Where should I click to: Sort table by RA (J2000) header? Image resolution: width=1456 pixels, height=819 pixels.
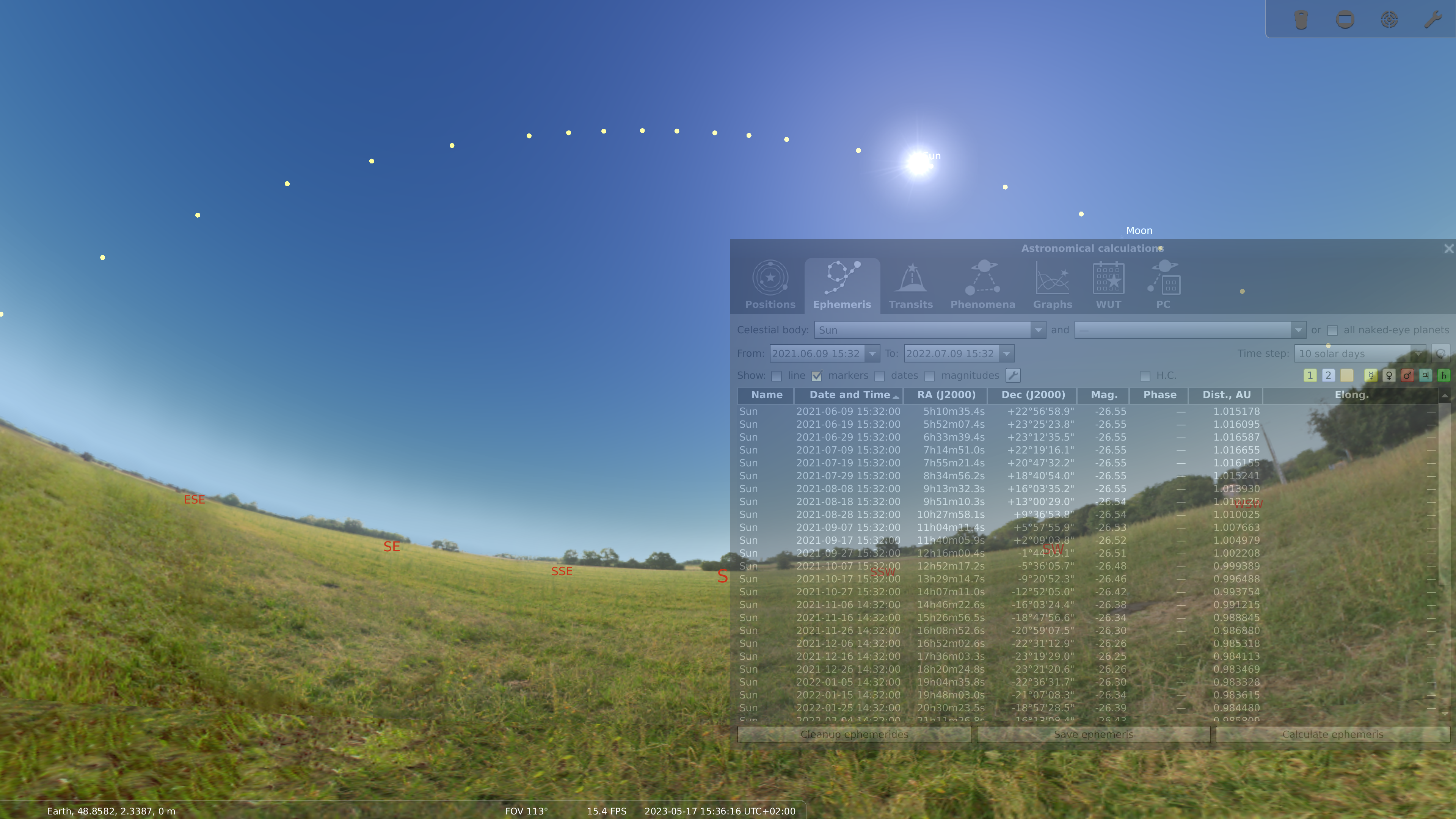click(x=946, y=395)
